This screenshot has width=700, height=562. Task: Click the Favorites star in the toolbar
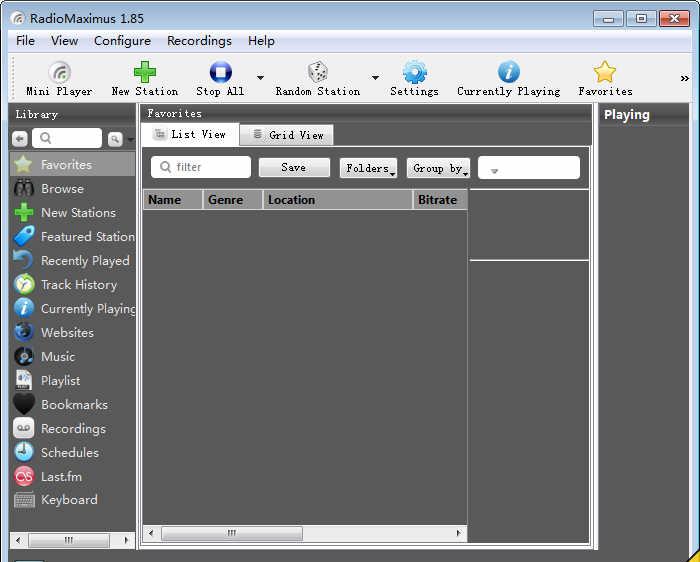(x=605, y=72)
